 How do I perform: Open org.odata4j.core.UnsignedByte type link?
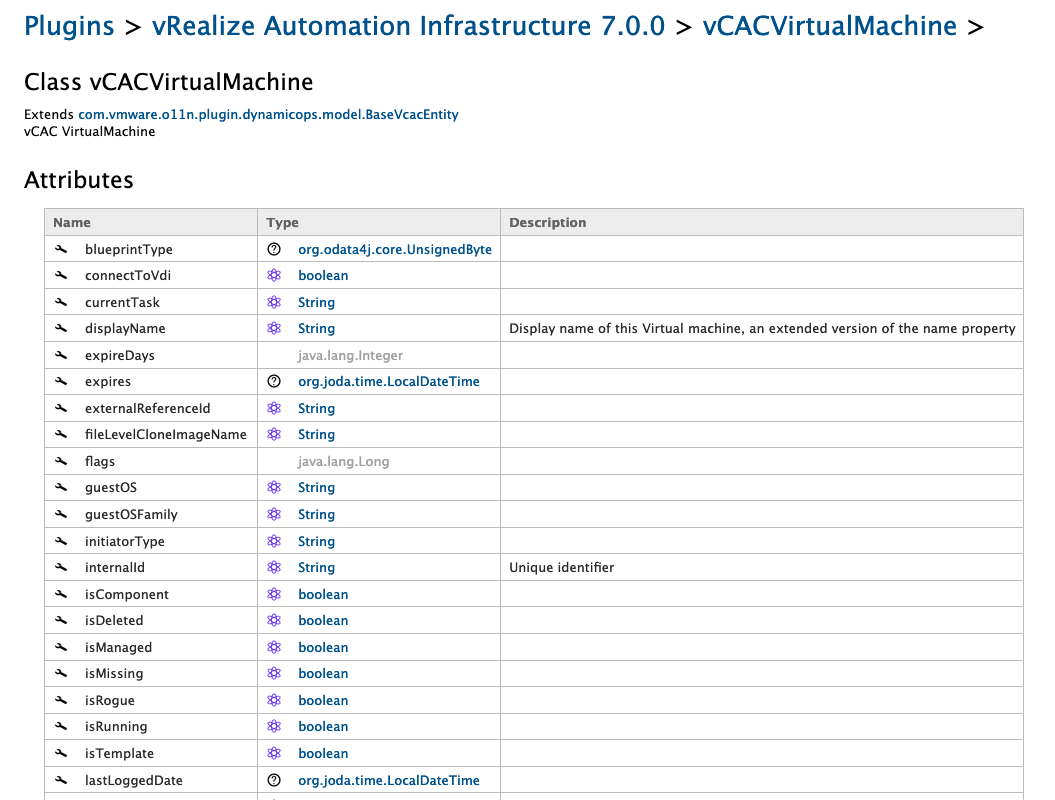tap(395, 250)
